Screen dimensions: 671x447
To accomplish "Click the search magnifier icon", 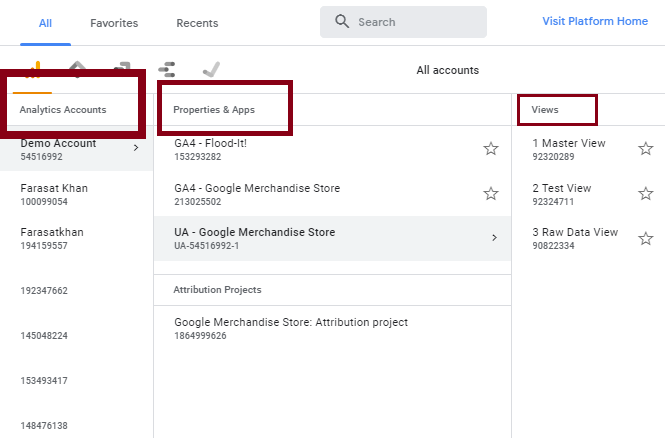I will (342, 21).
